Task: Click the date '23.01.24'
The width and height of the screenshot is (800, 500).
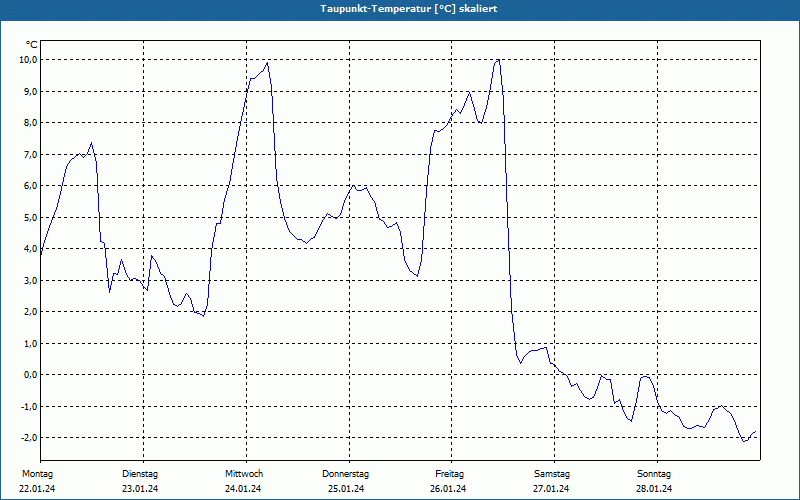Action: click(x=140, y=489)
